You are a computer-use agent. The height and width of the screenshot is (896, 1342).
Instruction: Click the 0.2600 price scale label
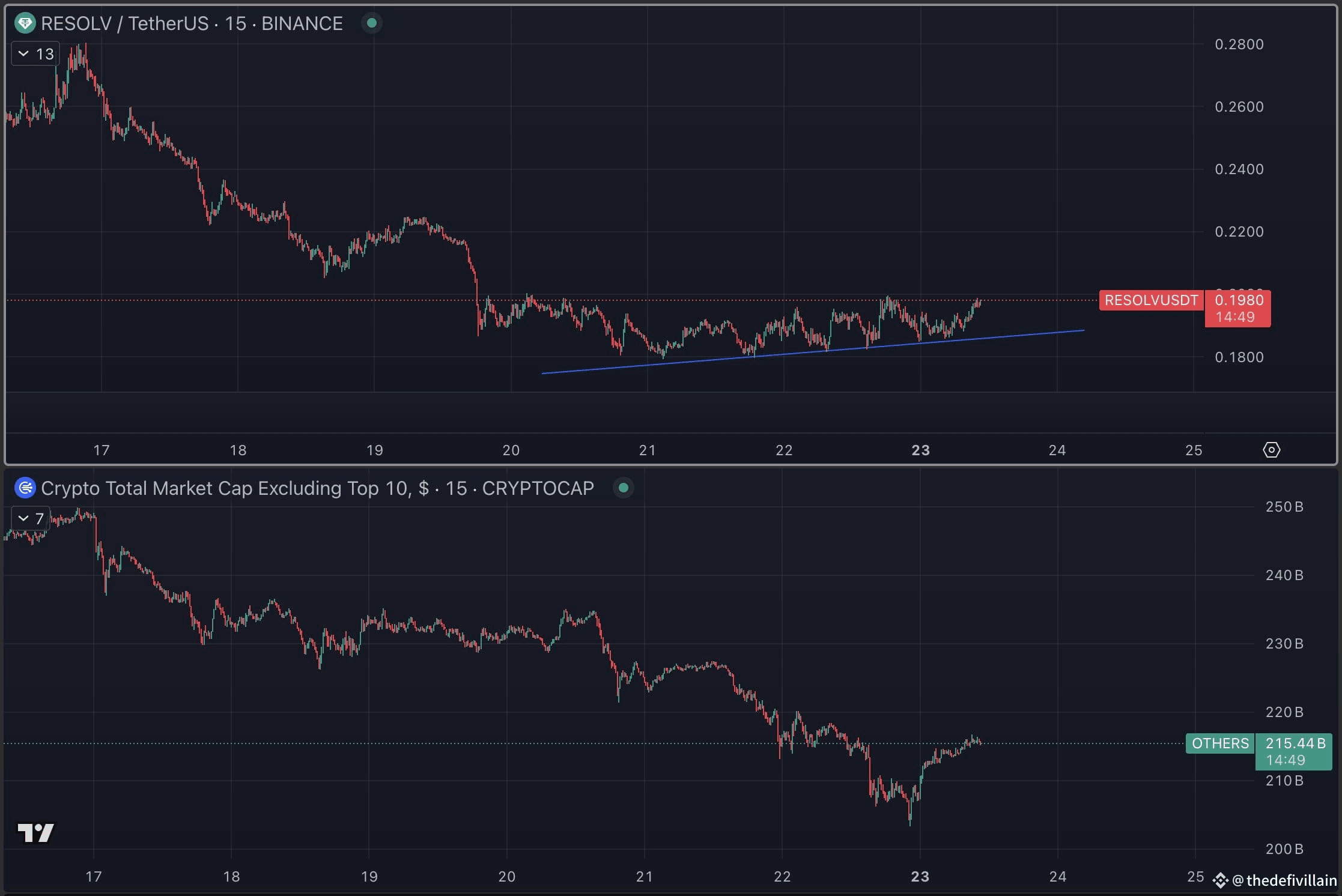coord(1239,107)
